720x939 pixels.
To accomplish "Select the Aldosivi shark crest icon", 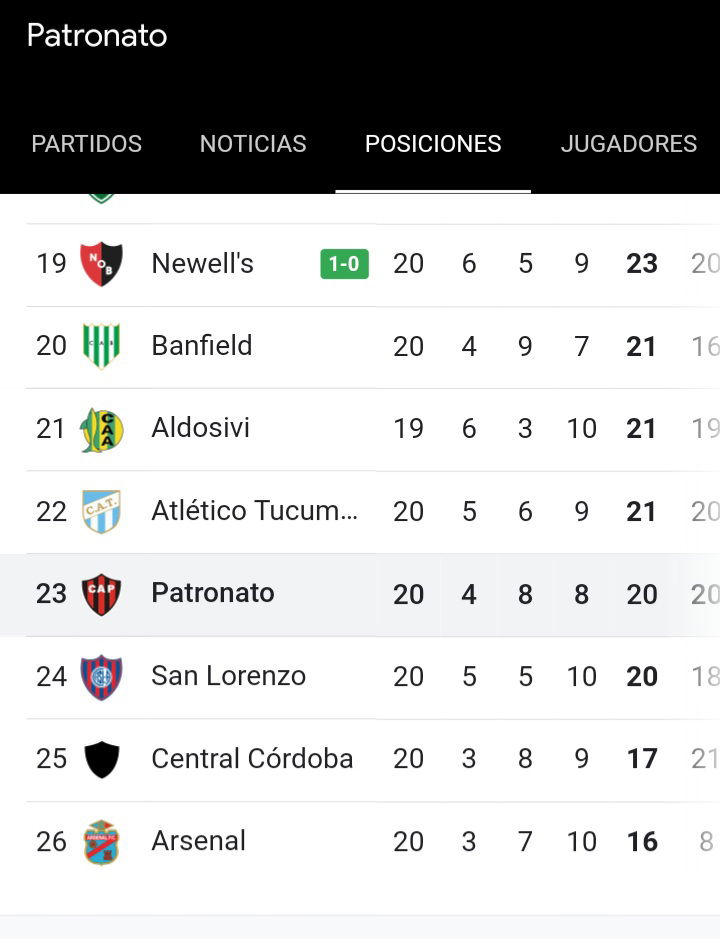I will [x=101, y=429].
